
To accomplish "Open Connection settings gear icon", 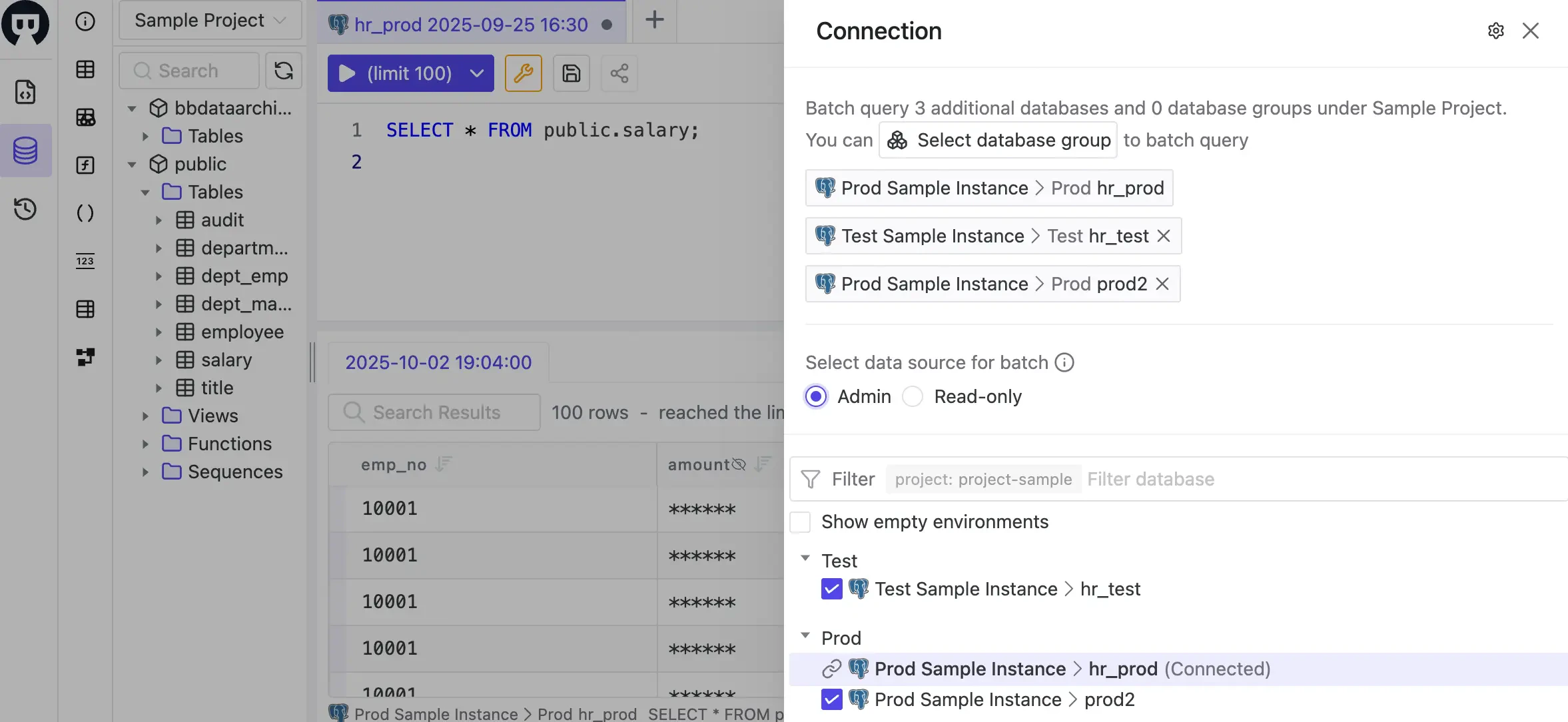I will click(x=1495, y=31).
